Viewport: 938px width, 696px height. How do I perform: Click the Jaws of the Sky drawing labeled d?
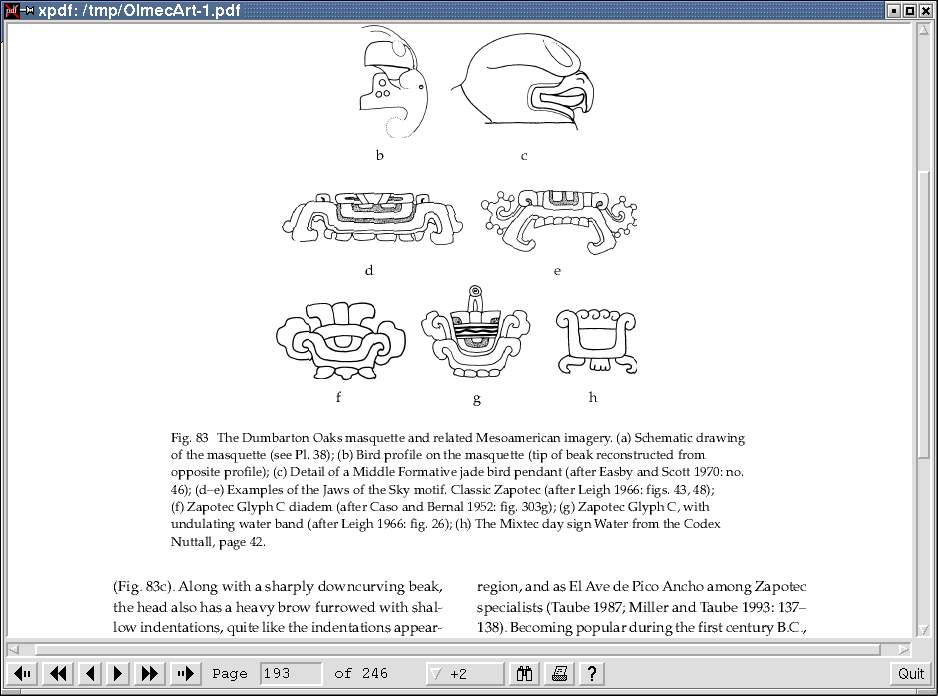coord(372,218)
